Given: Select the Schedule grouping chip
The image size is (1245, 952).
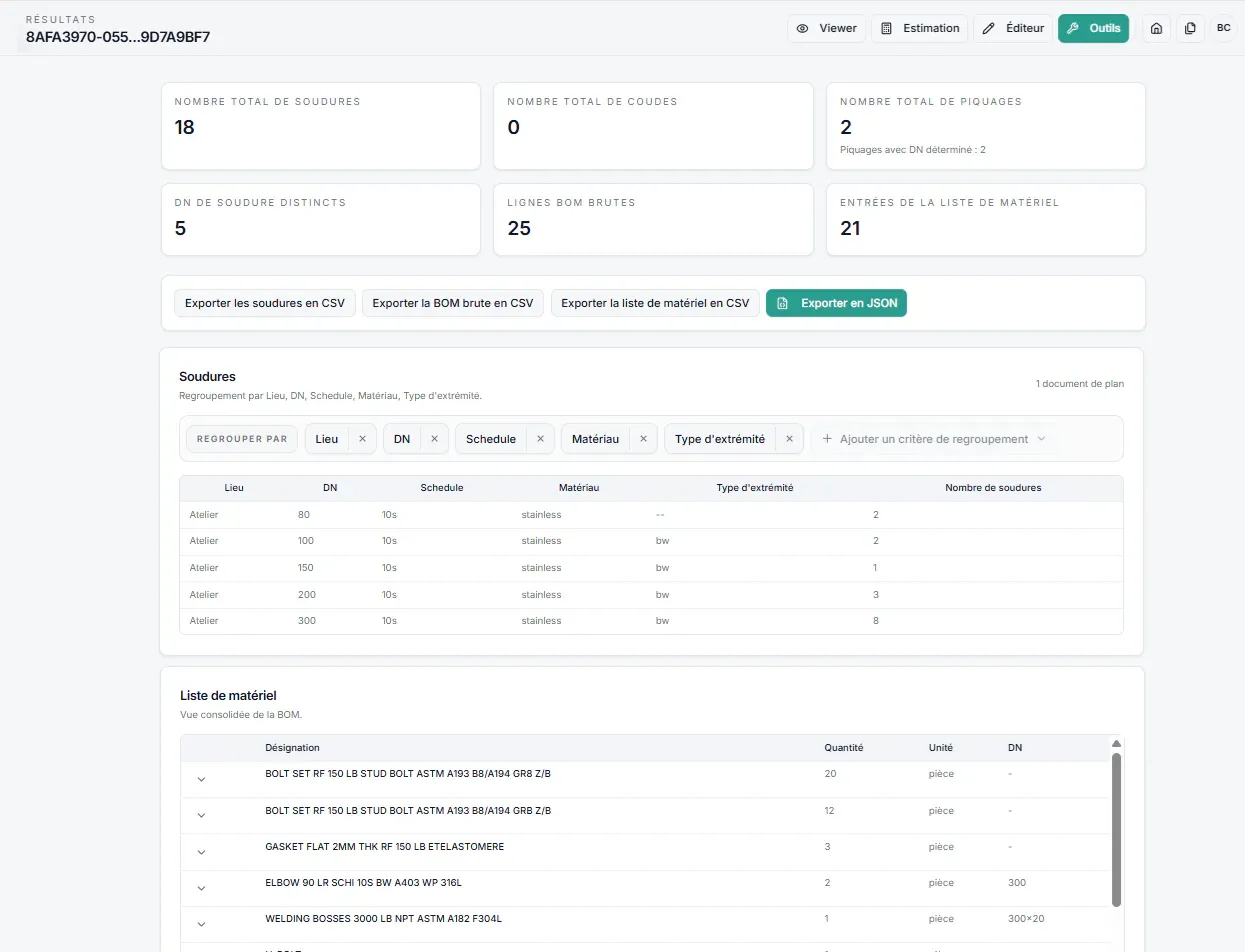Looking at the screenshot, I should coord(491,439).
